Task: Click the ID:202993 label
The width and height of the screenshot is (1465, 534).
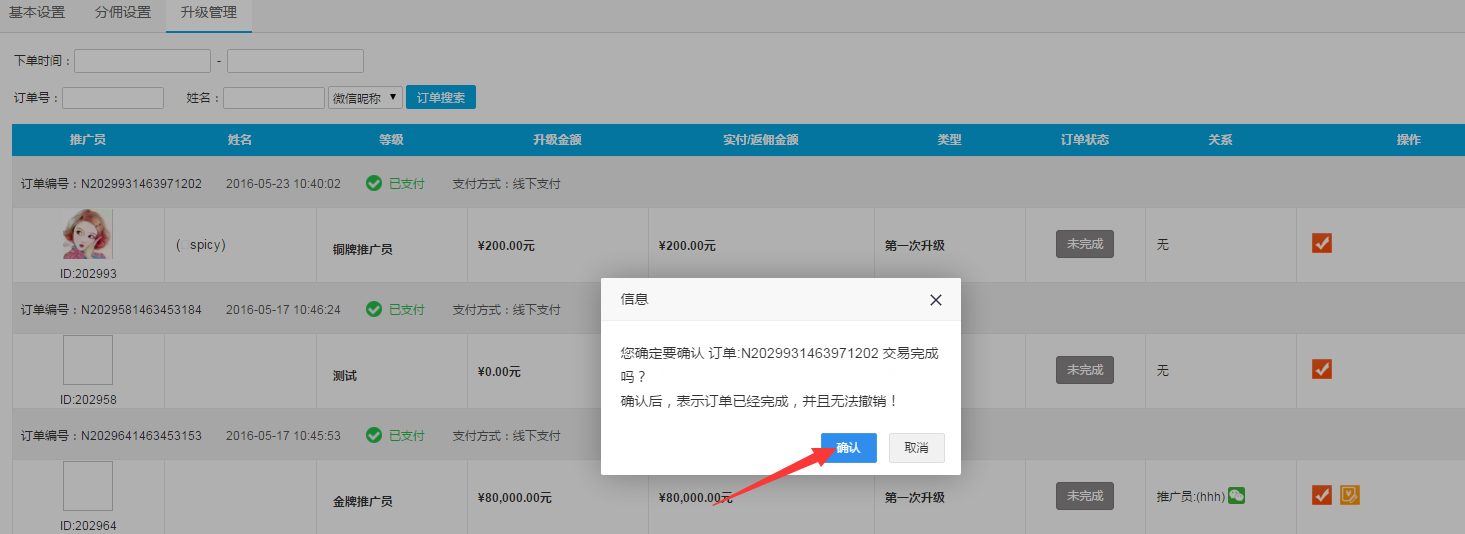Action: [x=88, y=273]
